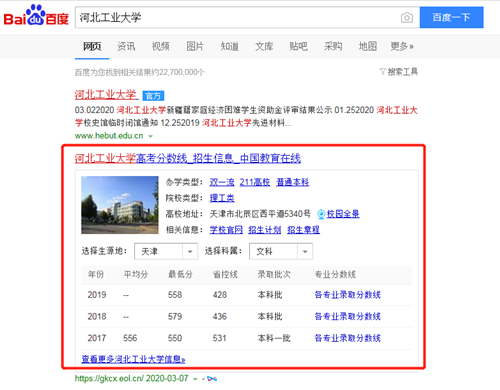Click the 2017 minimum score 550
This screenshot has height=390, width=500.
175,338
